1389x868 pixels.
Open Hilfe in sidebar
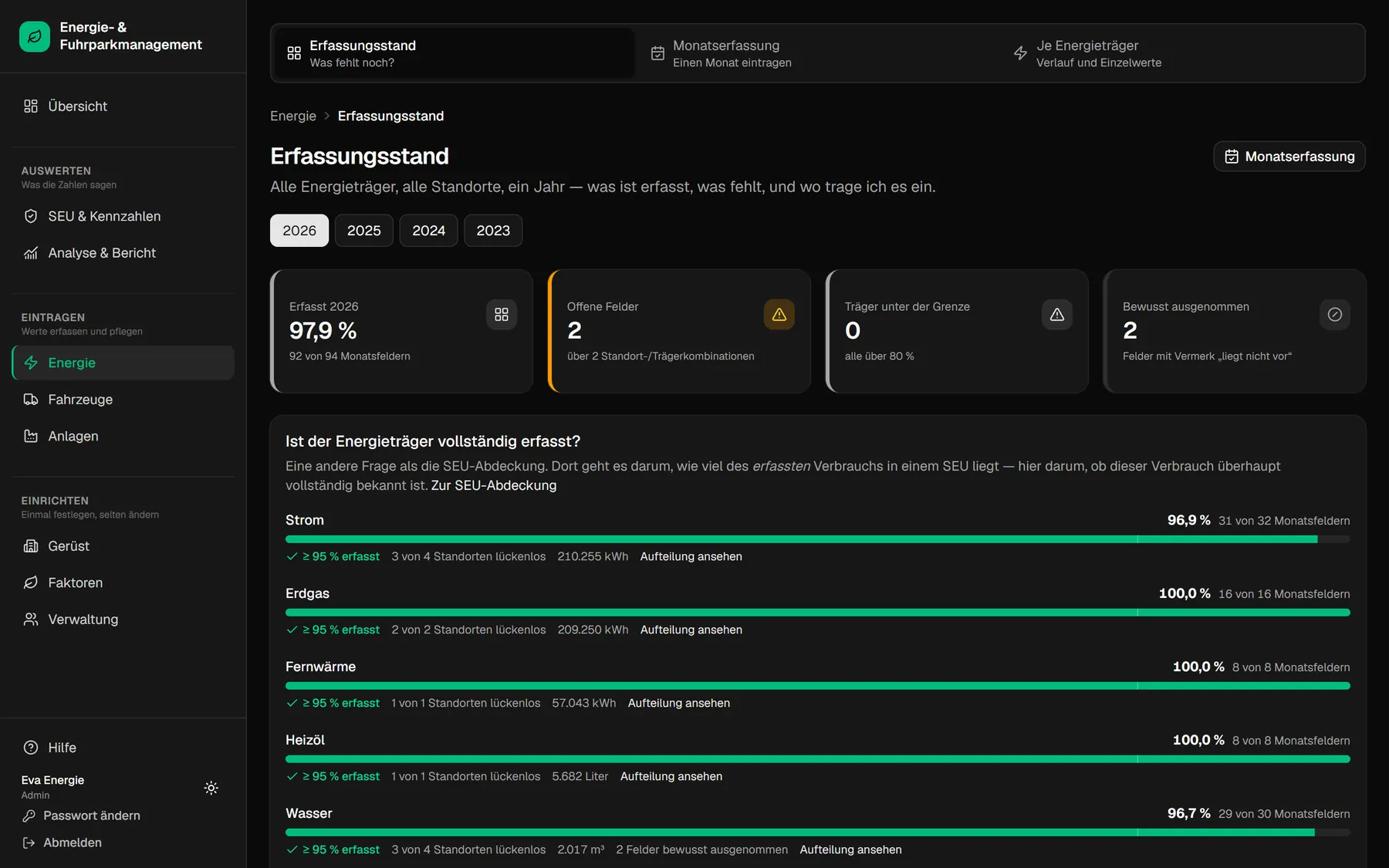point(123,748)
